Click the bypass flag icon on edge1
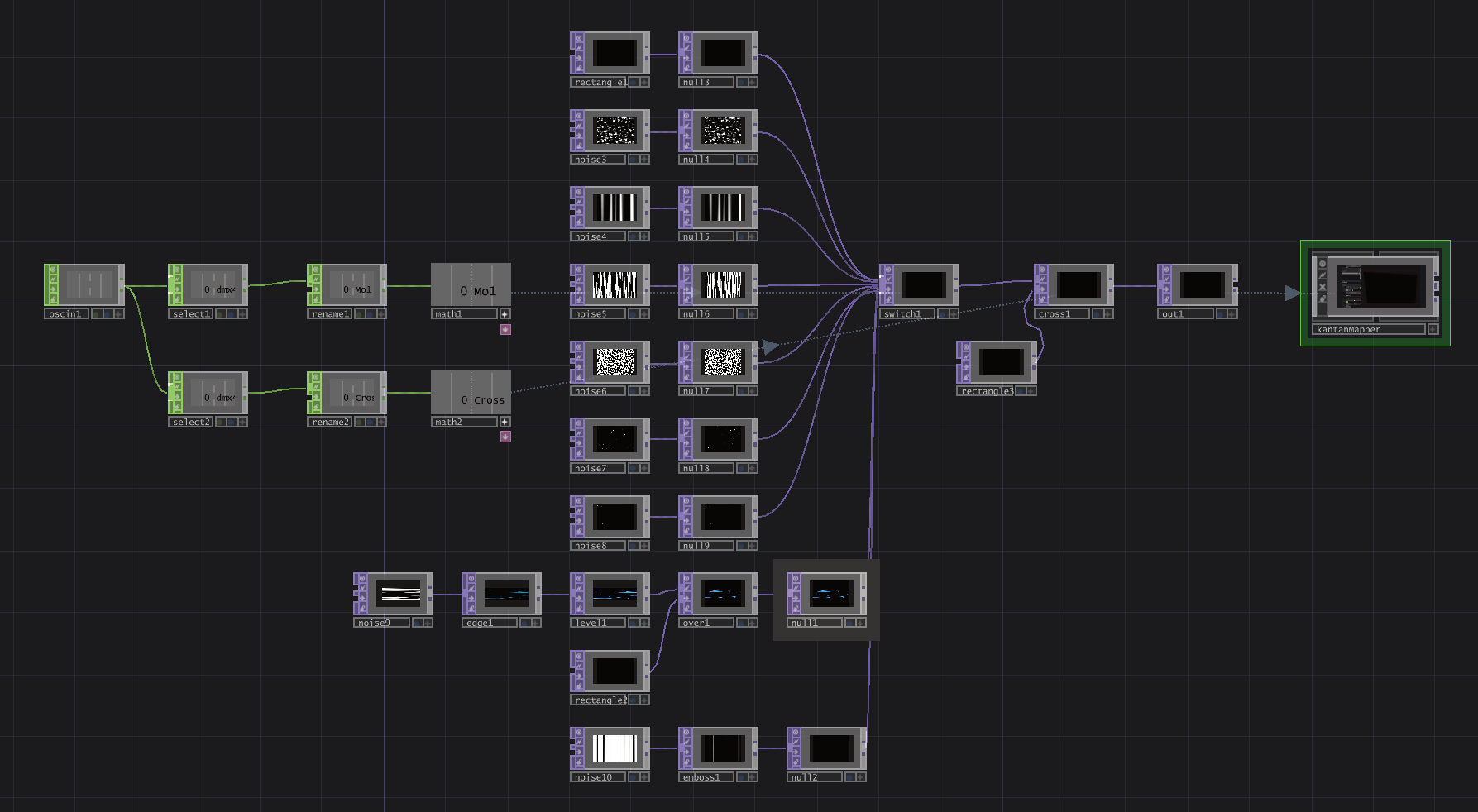Image resolution: width=1478 pixels, height=812 pixels. point(470,588)
